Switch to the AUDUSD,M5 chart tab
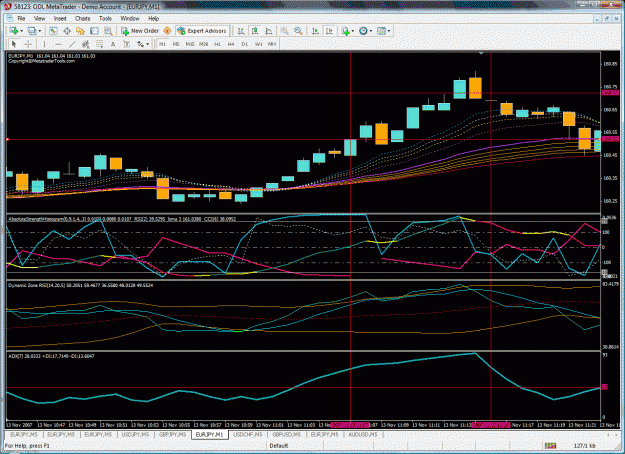Screen dimensions: 625x454 (362, 434)
